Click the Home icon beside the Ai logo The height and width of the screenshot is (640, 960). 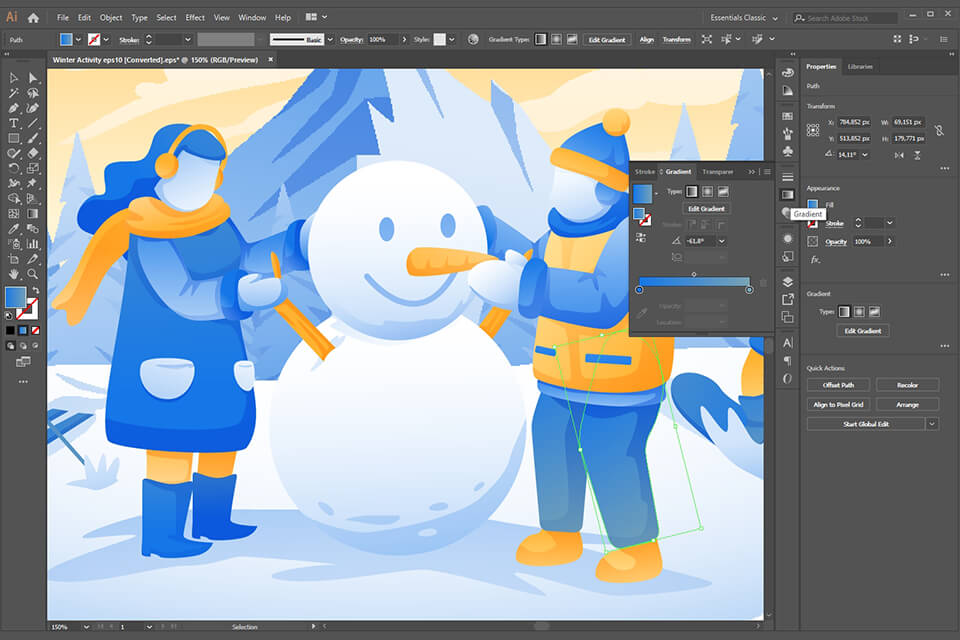(x=34, y=17)
